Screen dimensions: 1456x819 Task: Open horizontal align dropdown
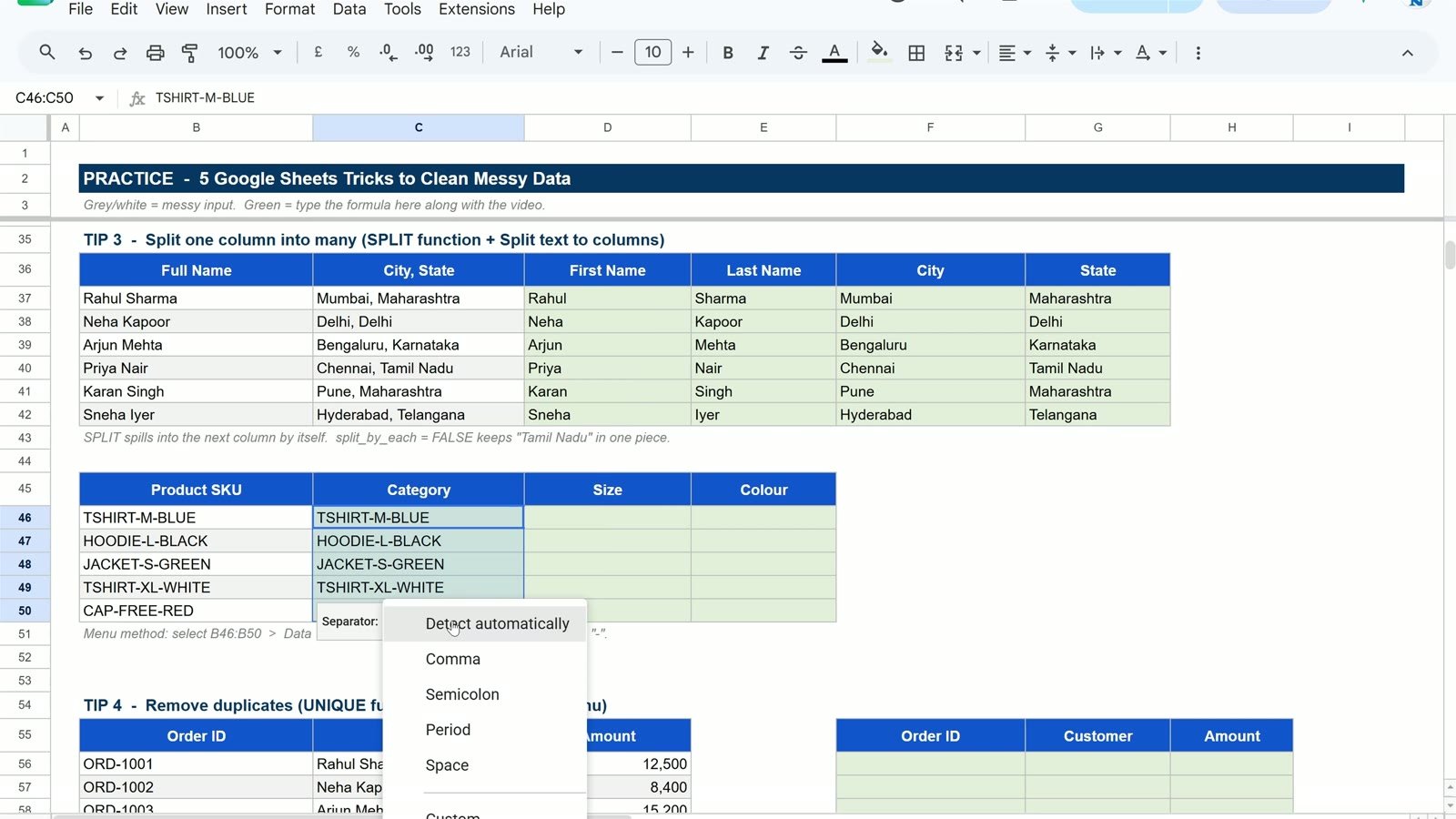tap(1015, 53)
